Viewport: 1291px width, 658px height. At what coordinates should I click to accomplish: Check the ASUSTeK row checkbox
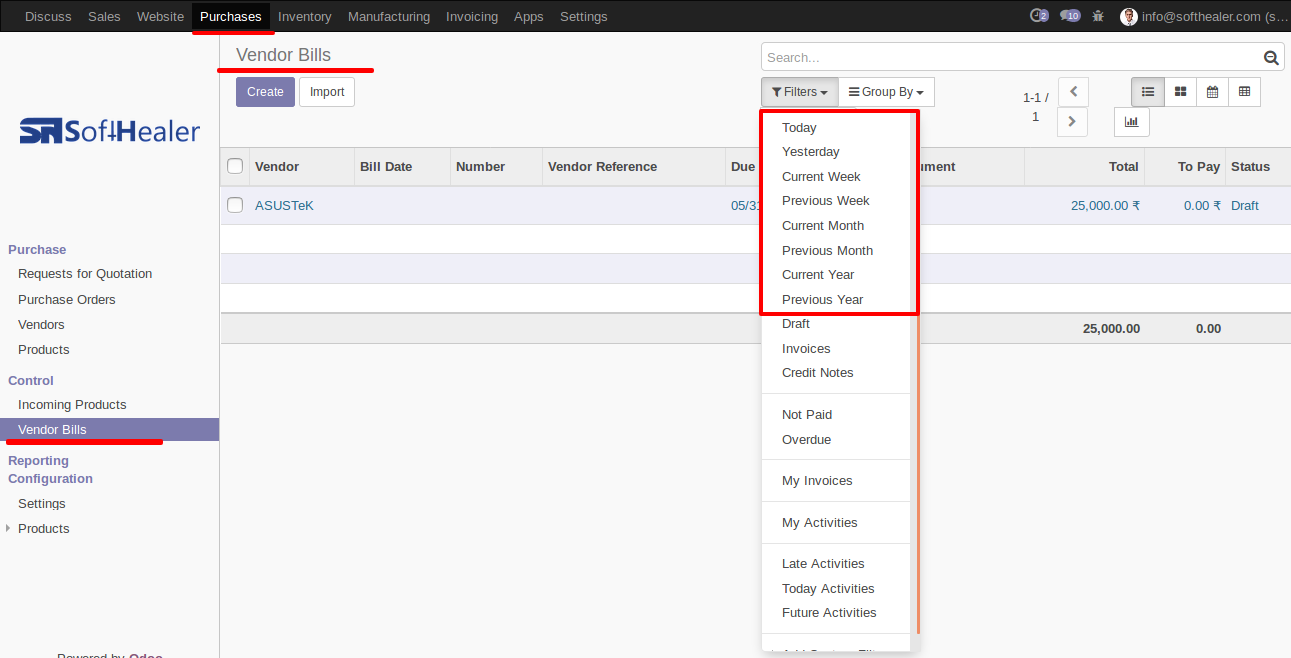[x=235, y=205]
